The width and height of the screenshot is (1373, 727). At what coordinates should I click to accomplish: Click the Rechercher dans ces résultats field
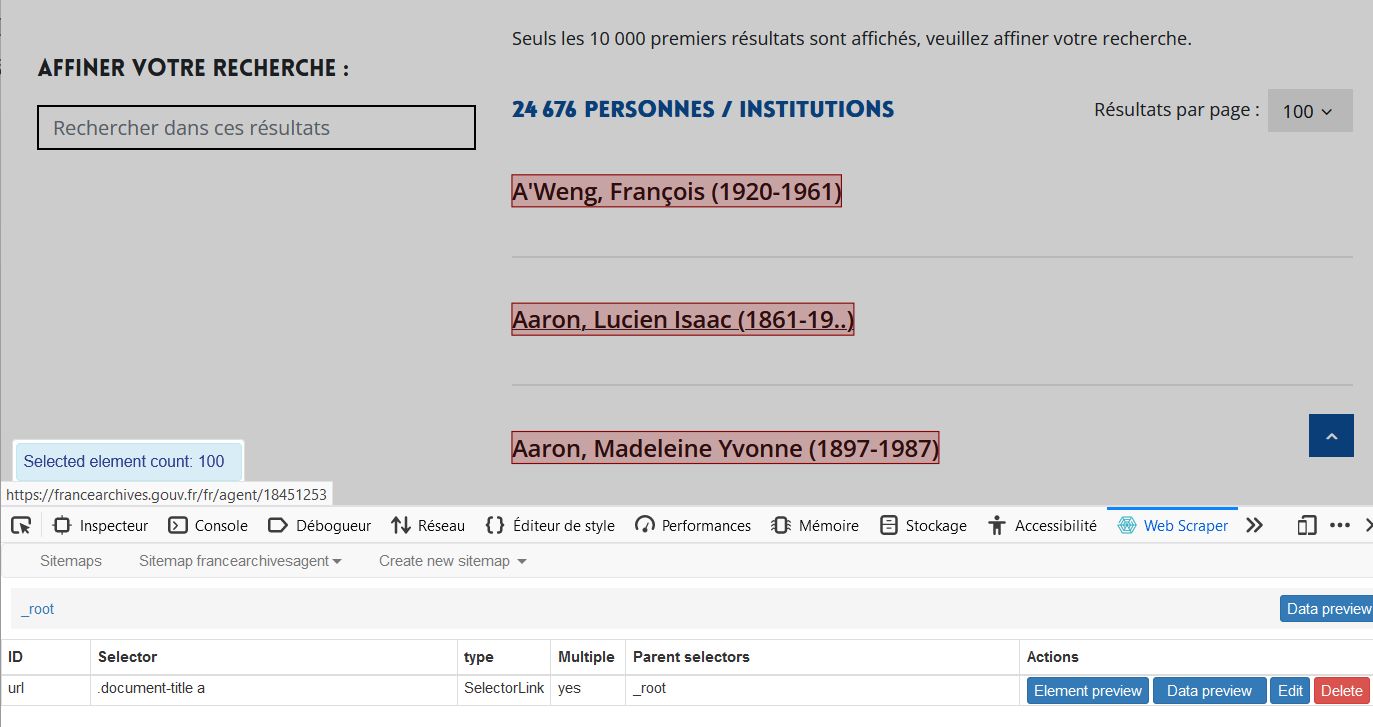tap(256, 128)
